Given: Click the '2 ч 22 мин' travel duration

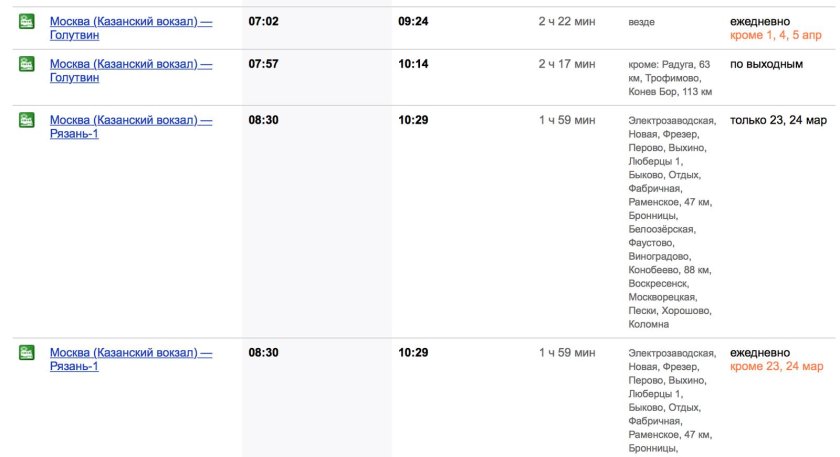Looking at the screenshot, I should (566, 21).
